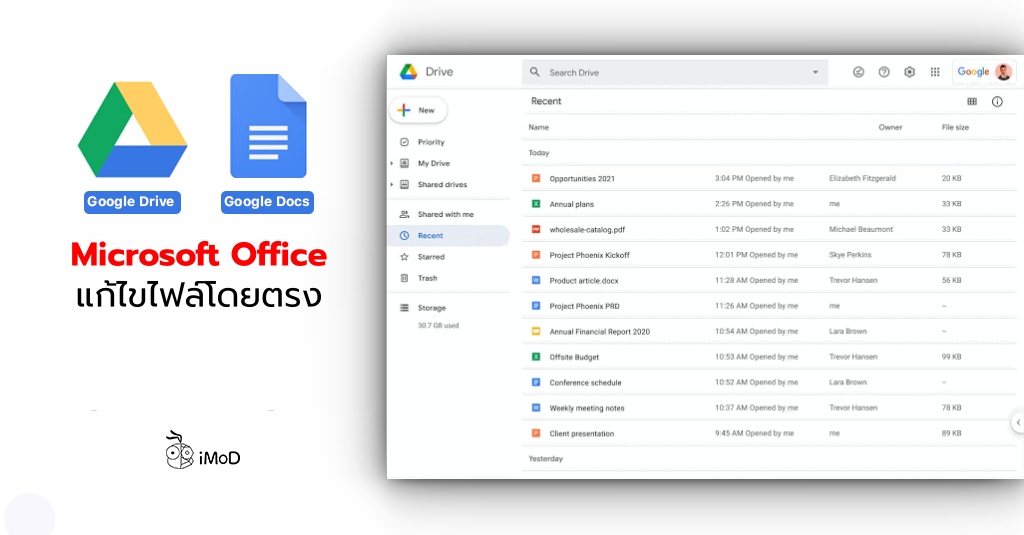This screenshot has width=1024, height=535.
Task: Select Offsite Budget file
Action: click(x=769, y=357)
